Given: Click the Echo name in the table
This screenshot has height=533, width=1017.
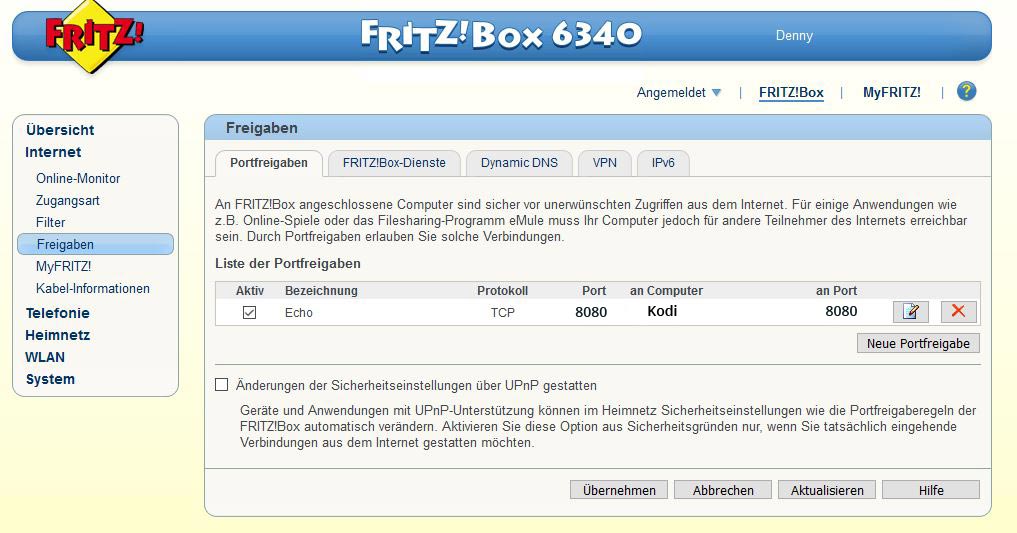Looking at the screenshot, I should pos(298,313).
